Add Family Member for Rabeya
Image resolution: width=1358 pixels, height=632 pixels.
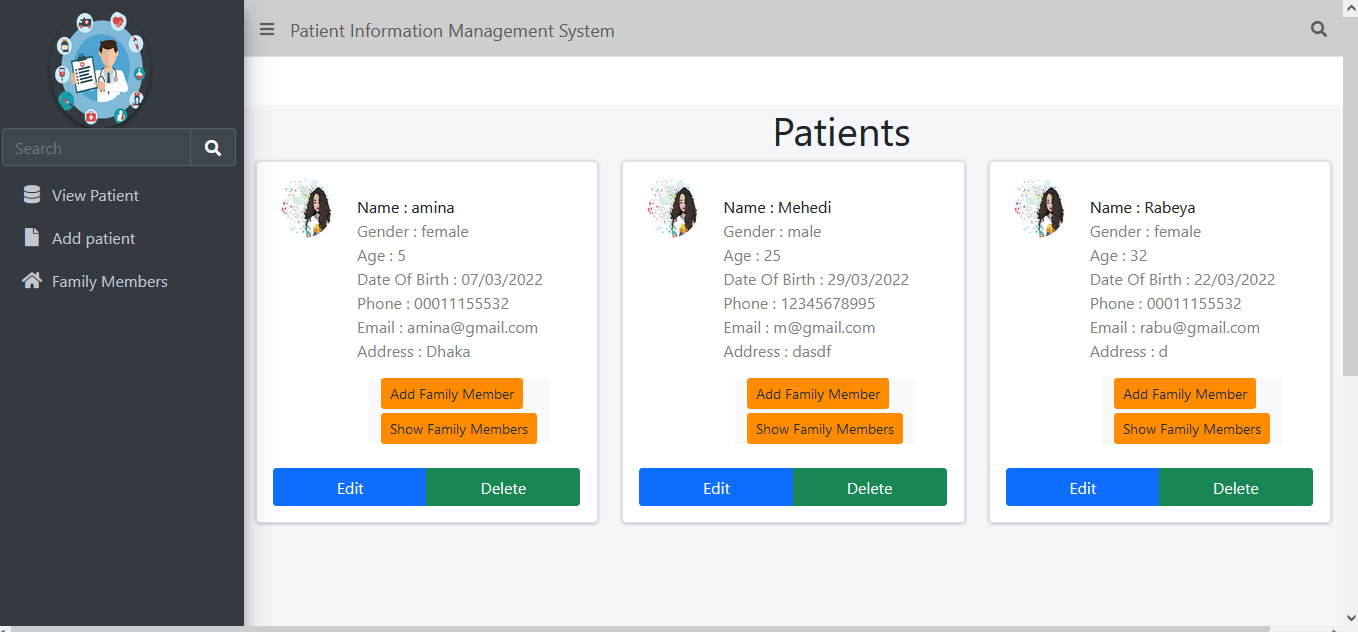tap(1185, 394)
